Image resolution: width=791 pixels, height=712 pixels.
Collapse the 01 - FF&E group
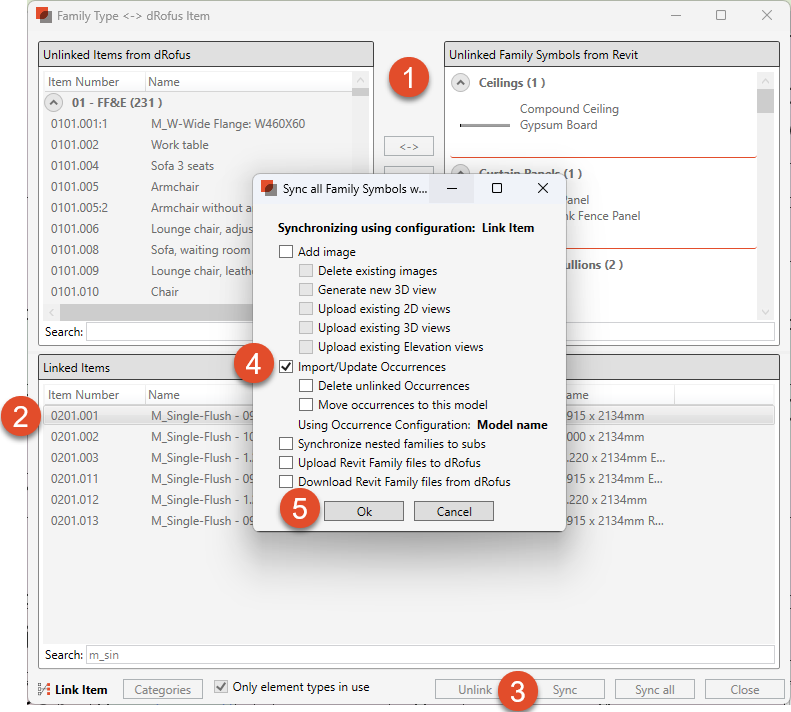(x=55, y=103)
